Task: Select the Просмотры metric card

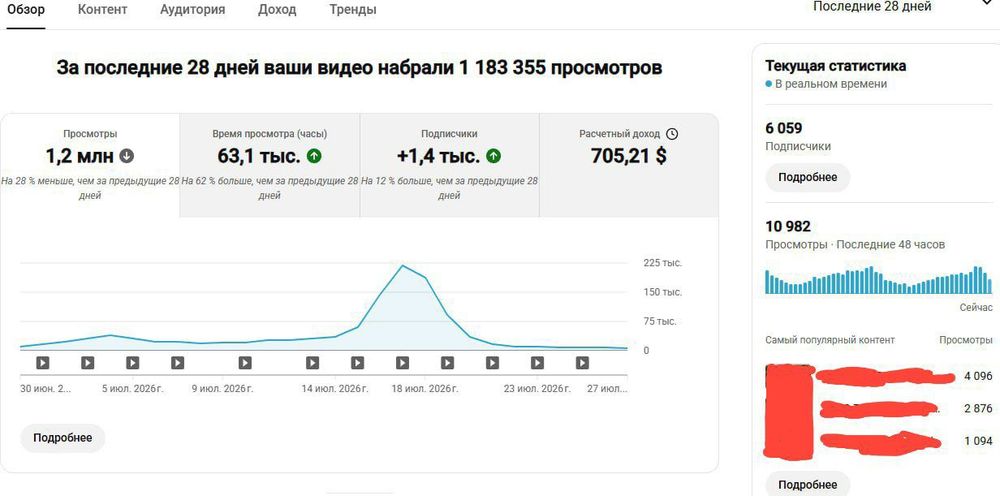Action: pos(90,166)
